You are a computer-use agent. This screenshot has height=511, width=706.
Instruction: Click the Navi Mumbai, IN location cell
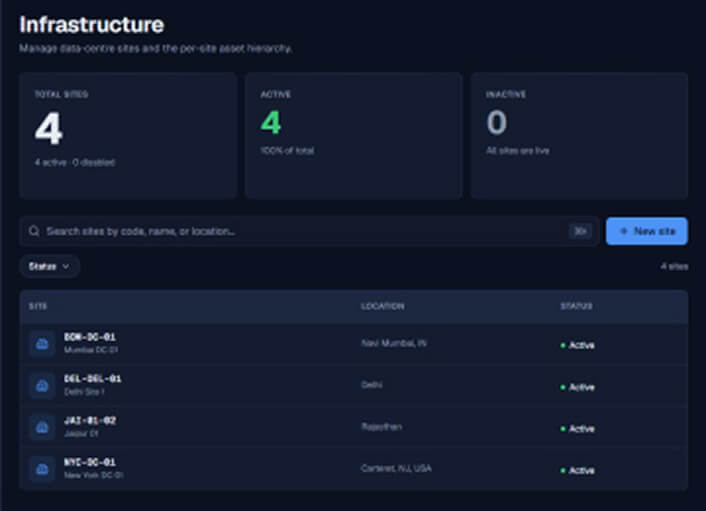tap(394, 343)
